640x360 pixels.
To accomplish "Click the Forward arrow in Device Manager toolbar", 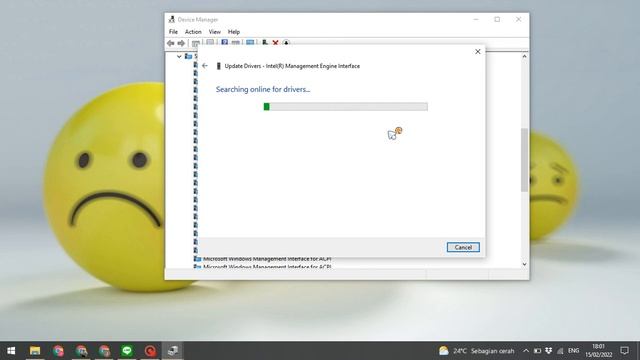I will point(181,43).
